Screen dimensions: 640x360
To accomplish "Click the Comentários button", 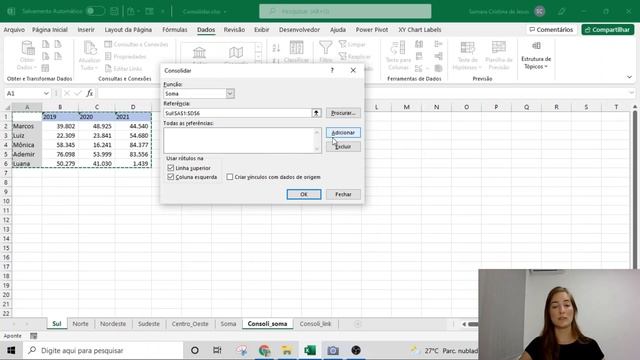I will (x=551, y=30).
